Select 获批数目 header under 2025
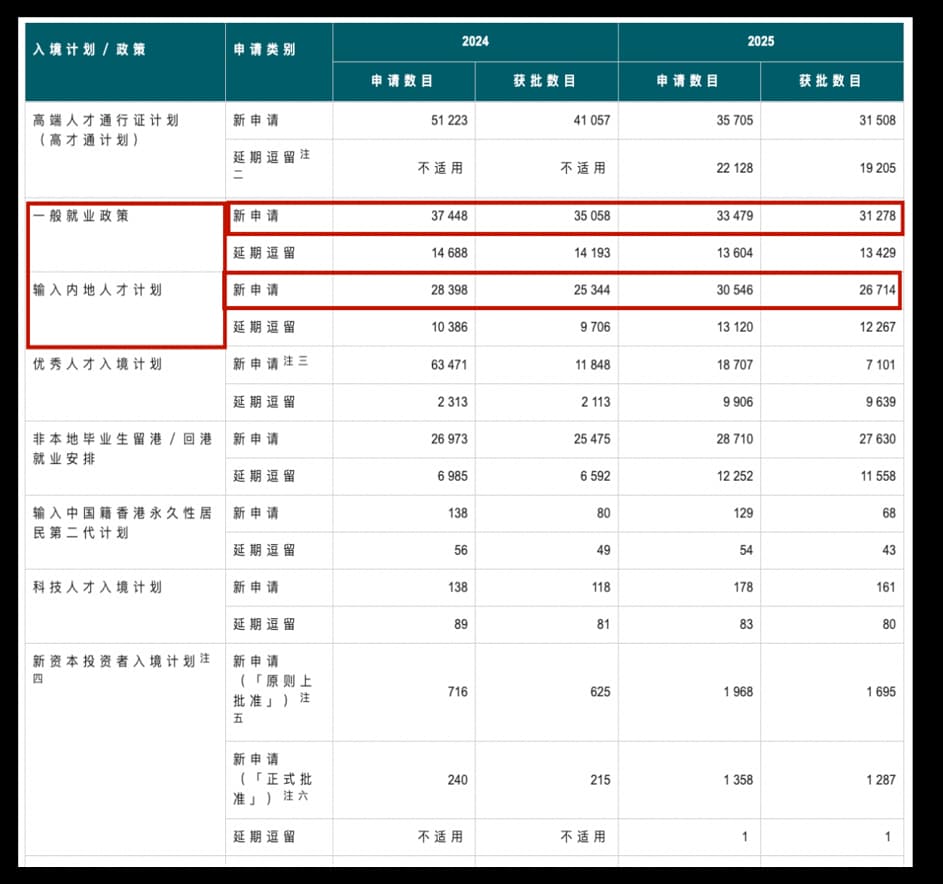 click(x=830, y=81)
